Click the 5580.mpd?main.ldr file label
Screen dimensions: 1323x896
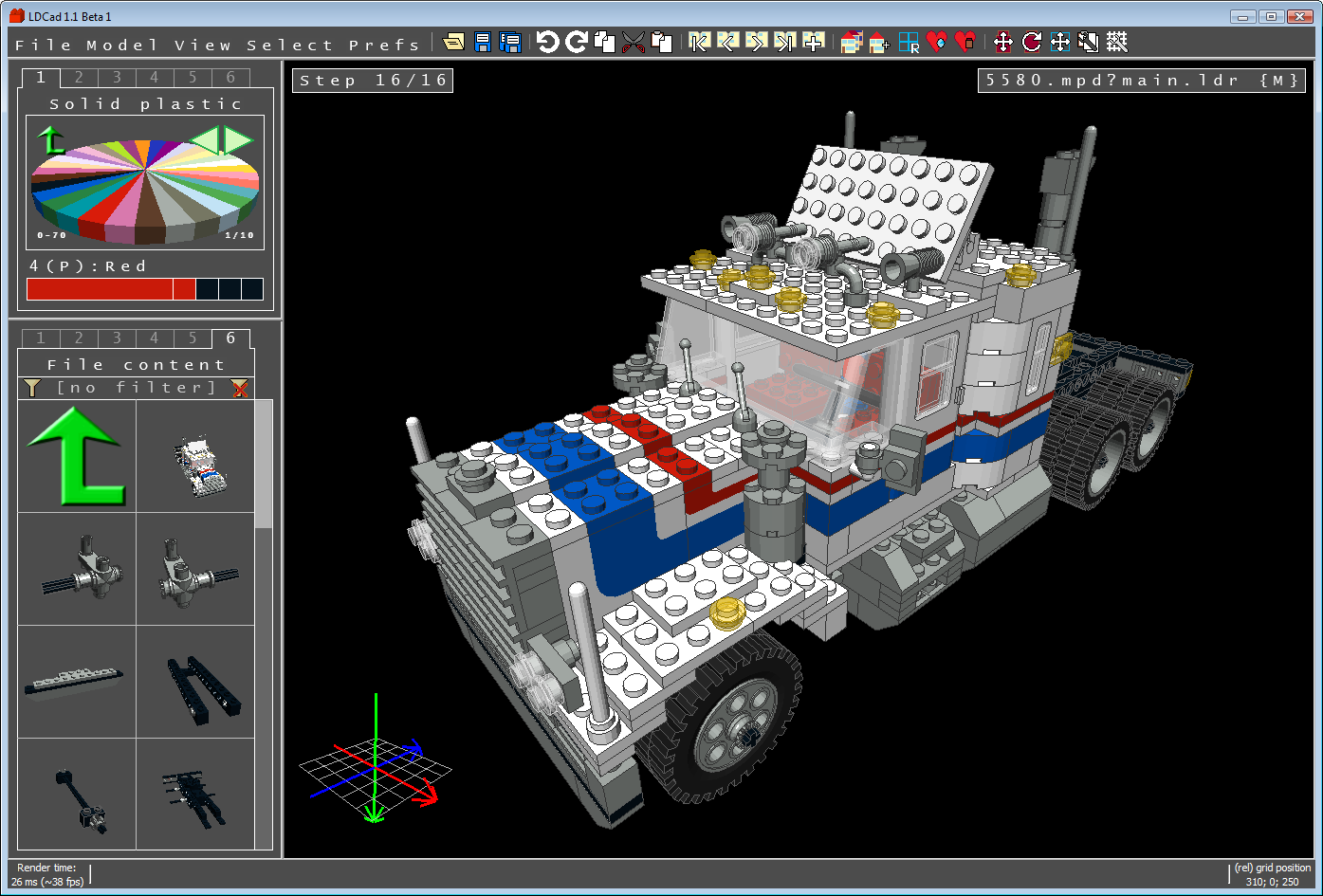1142,81
